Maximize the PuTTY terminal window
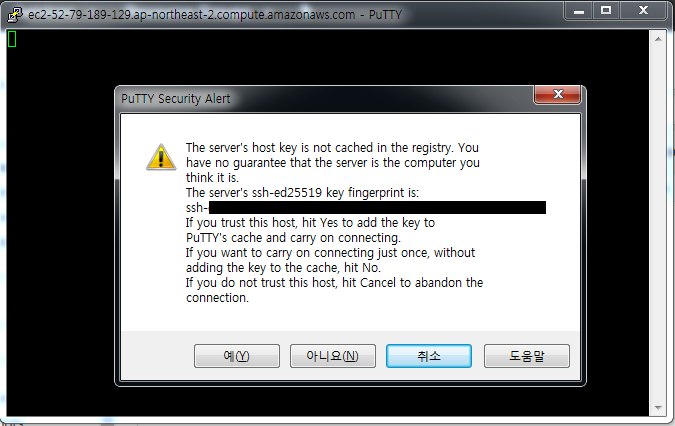The width and height of the screenshot is (675, 426). (606, 11)
